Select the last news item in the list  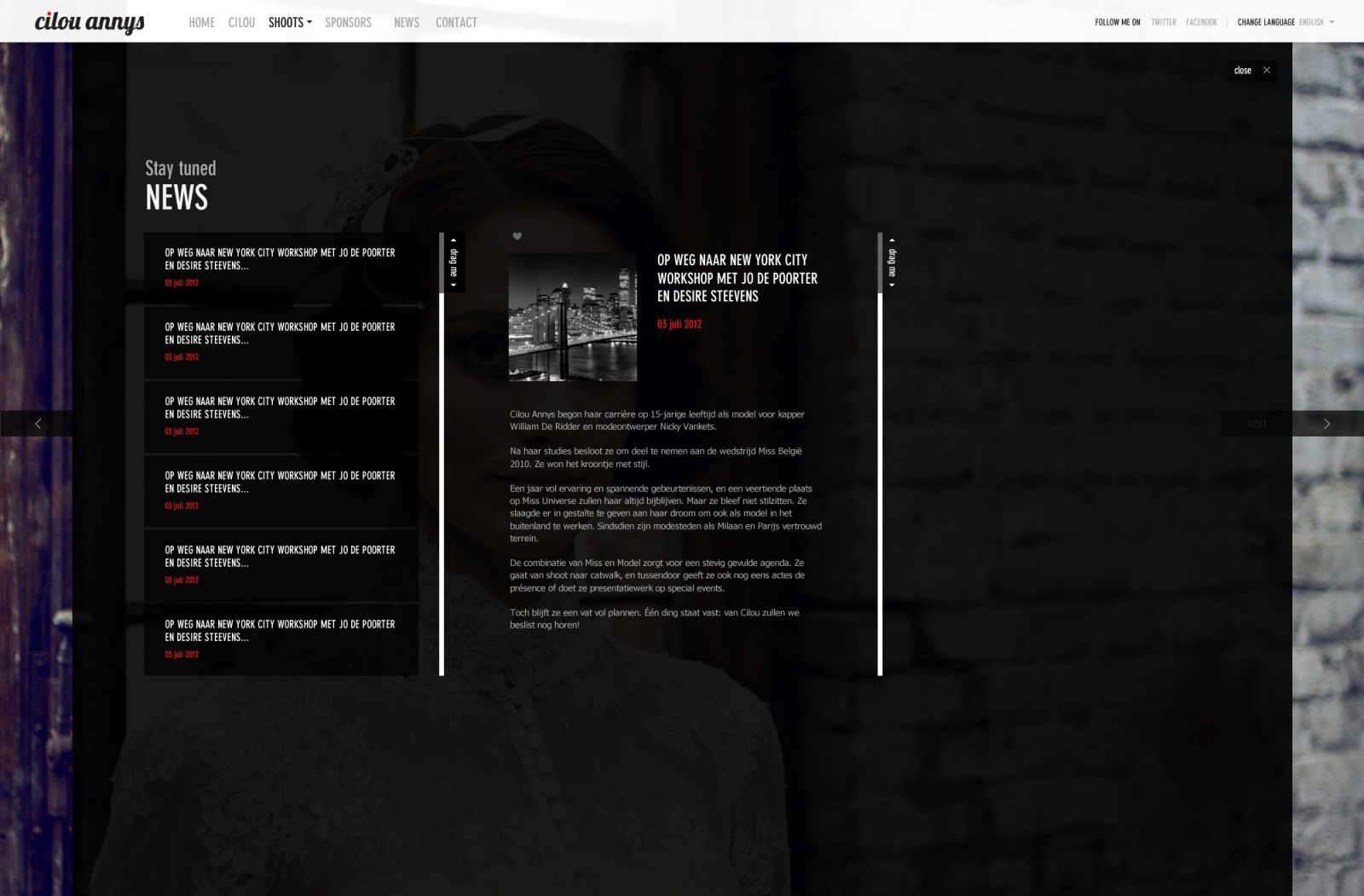(x=280, y=639)
